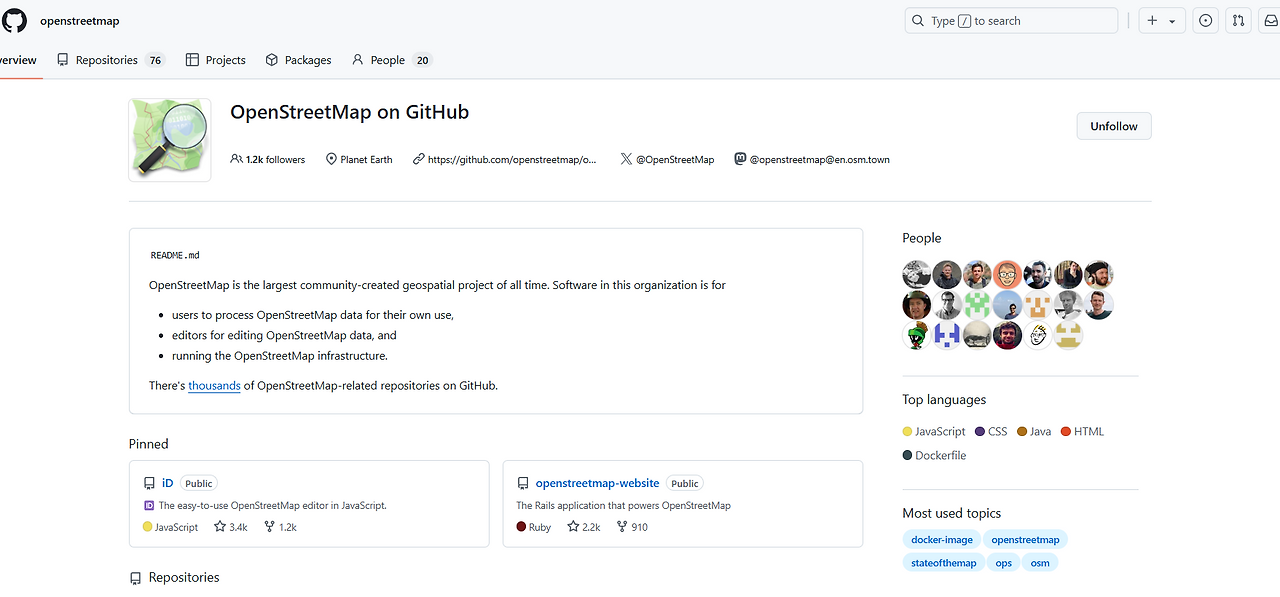
Task: Open the GitHub logo home link
Action: [x=15, y=20]
